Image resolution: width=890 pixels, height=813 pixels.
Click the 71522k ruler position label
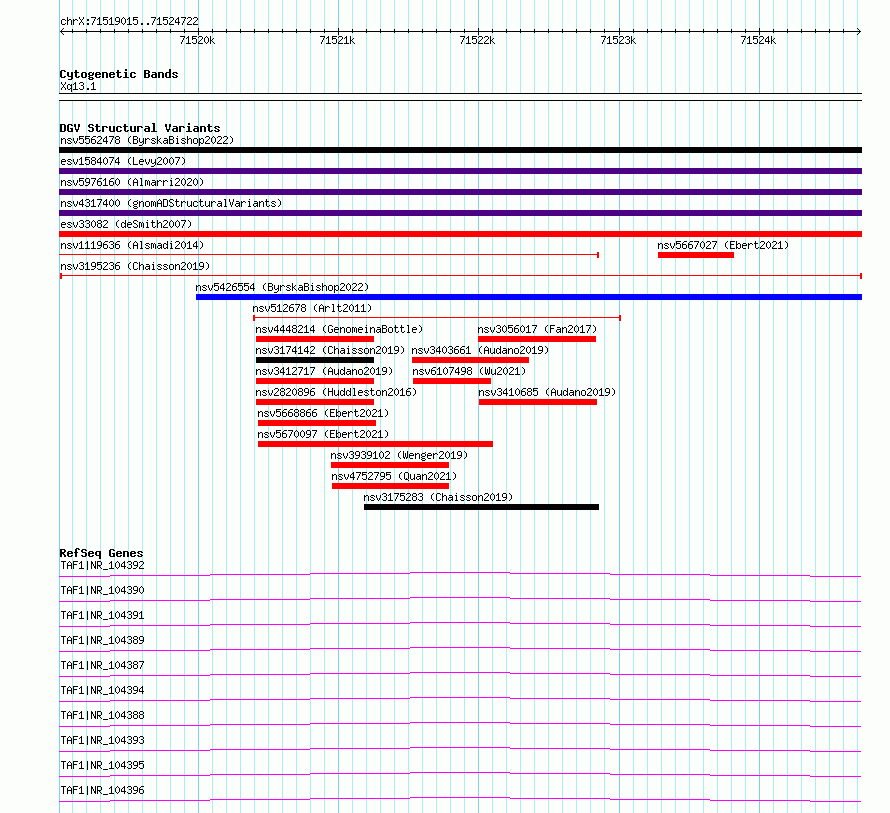point(477,40)
